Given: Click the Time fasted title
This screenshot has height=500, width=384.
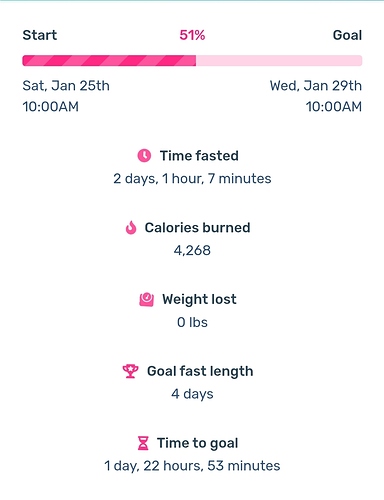Looking at the screenshot, I should point(199,156).
